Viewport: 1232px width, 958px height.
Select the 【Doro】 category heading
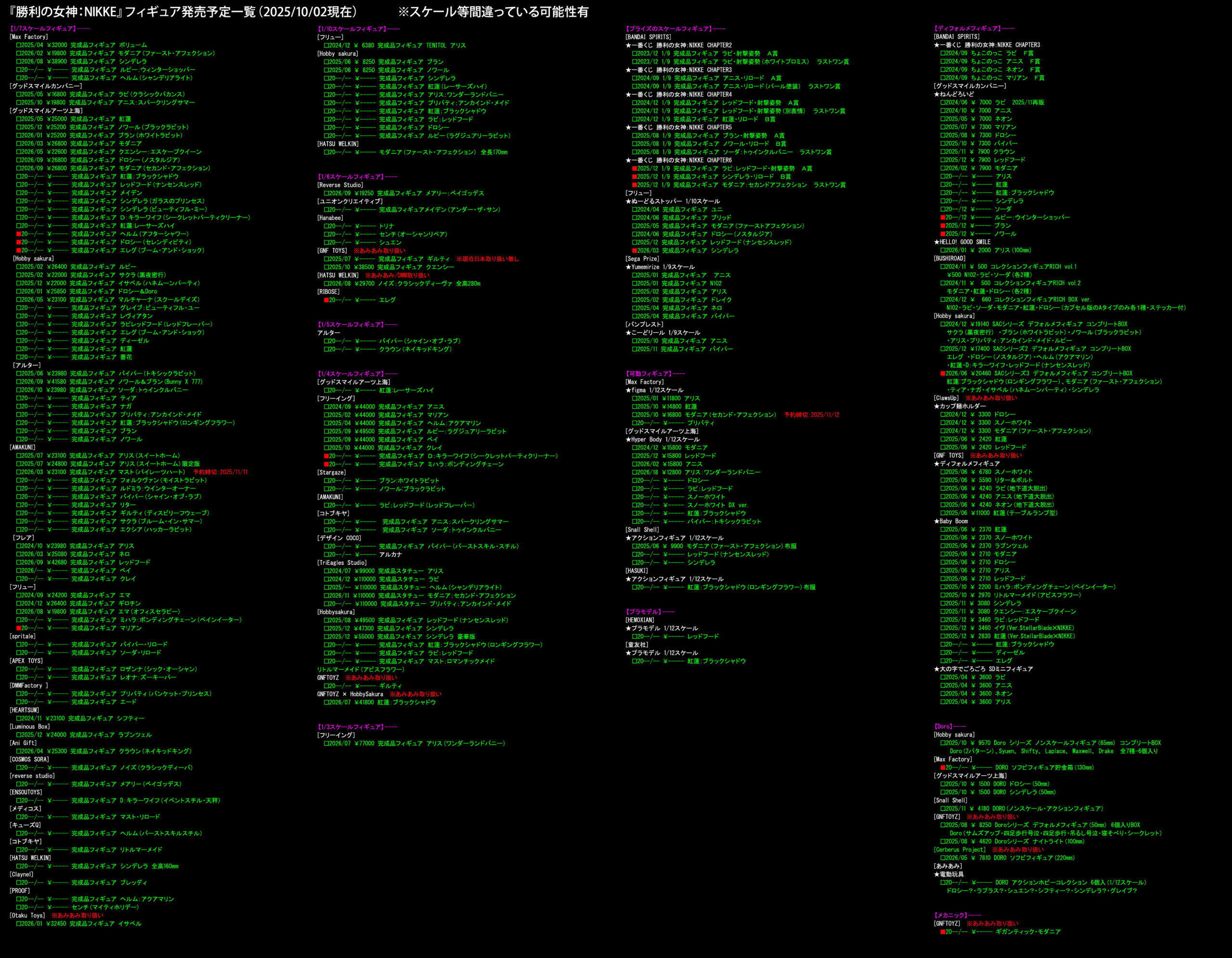944,726
